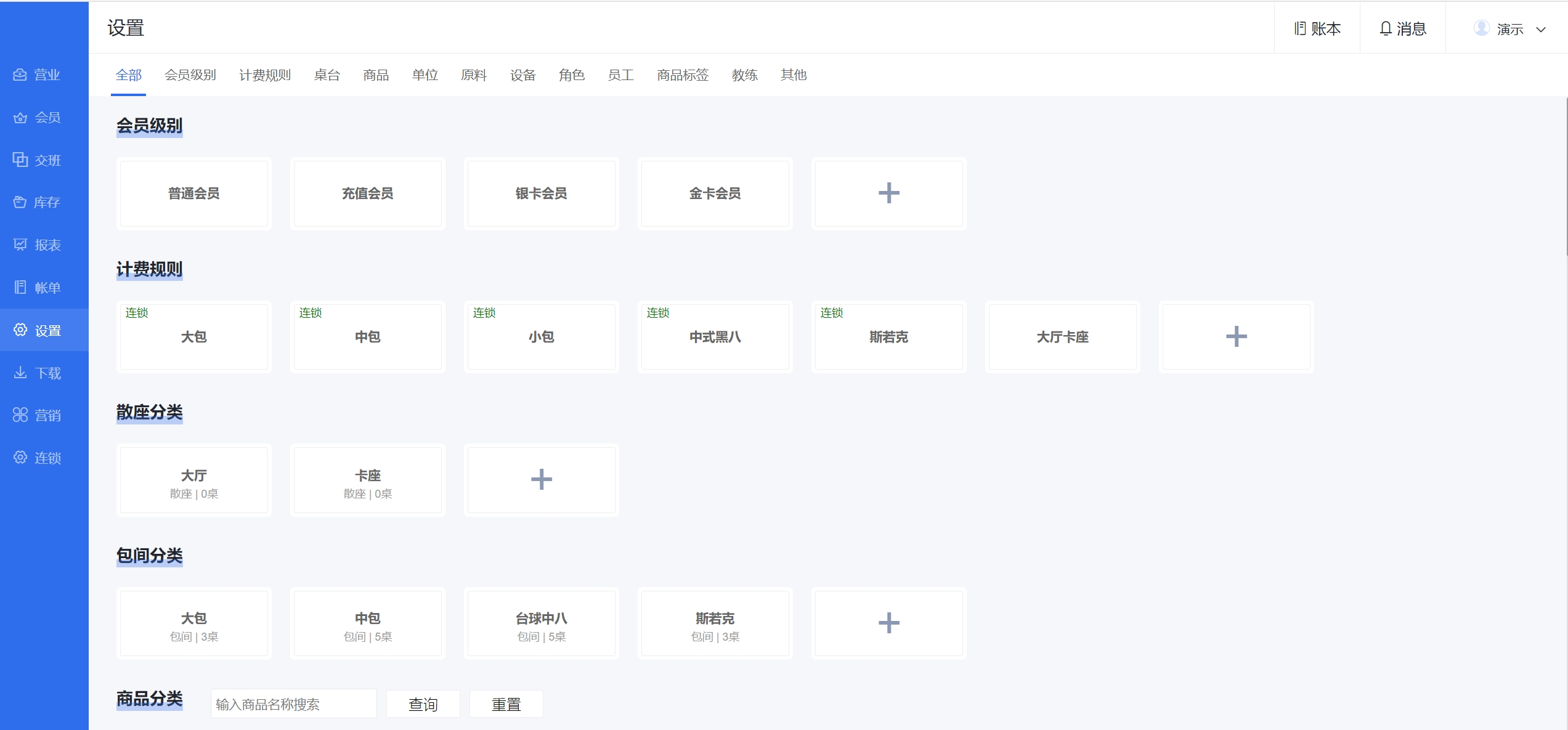Add new 会员级别 plus card
Image resolution: width=1568 pixels, height=730 pixels.
click(x=888, y=193)
